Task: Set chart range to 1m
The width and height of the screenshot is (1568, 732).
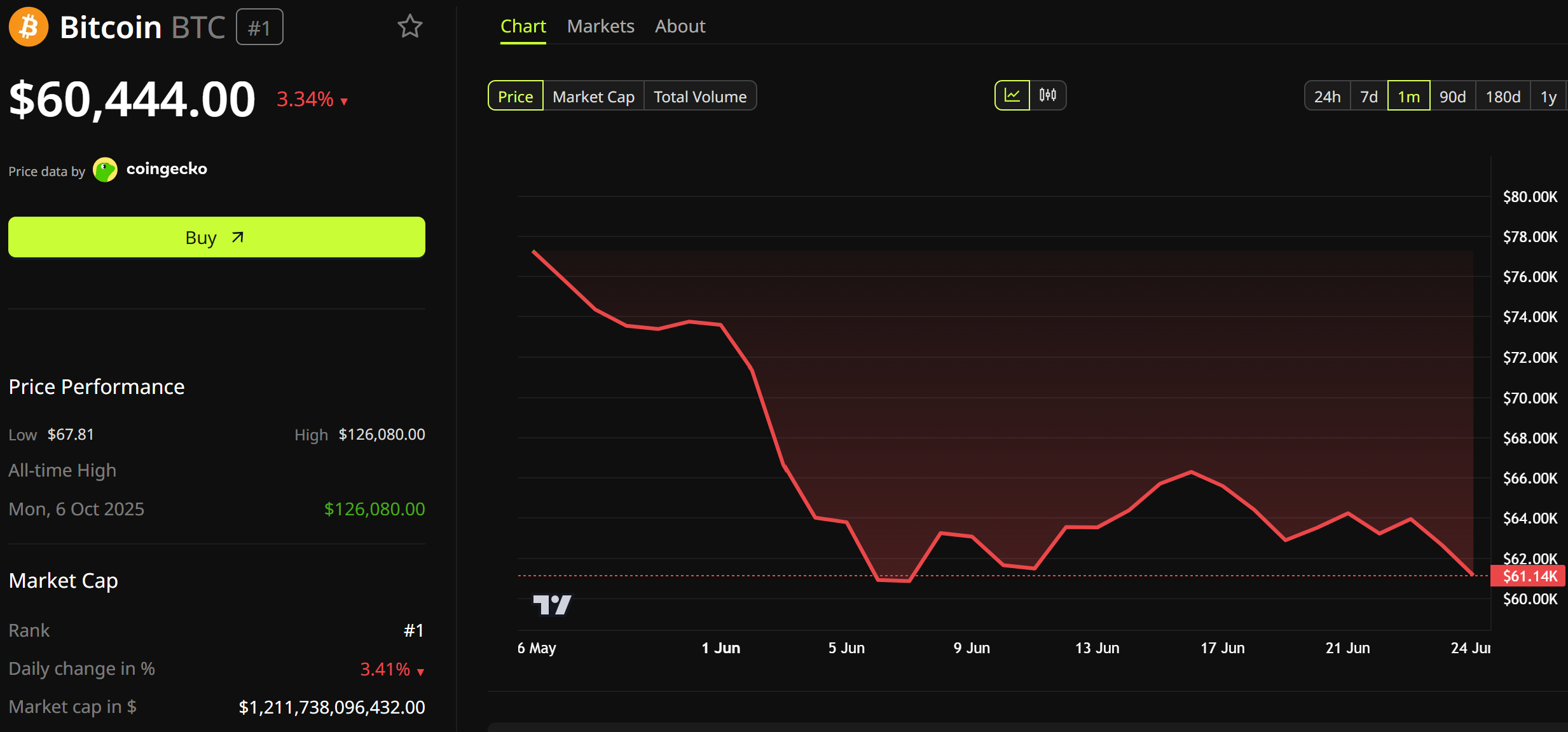Action: 1409,96
